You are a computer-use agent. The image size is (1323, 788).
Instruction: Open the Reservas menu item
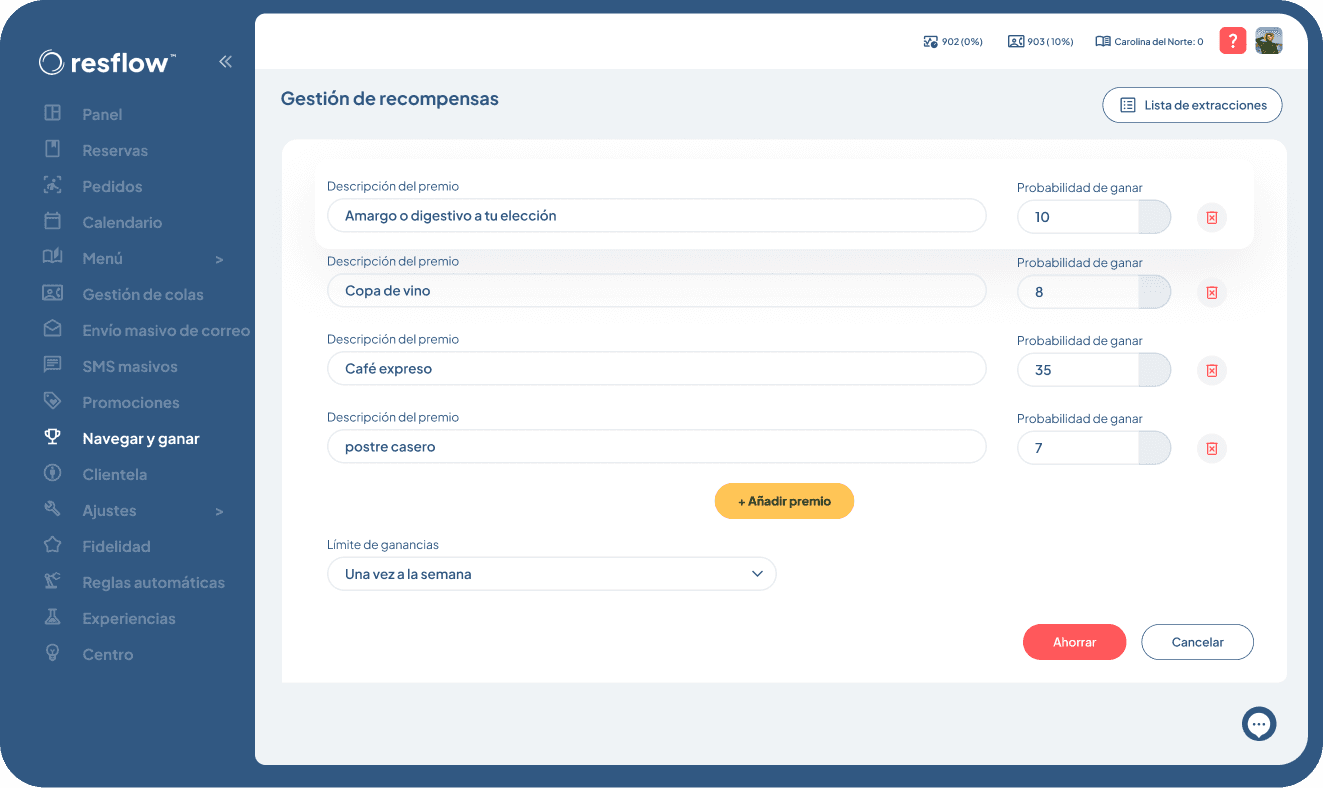[x=115, y=151]
